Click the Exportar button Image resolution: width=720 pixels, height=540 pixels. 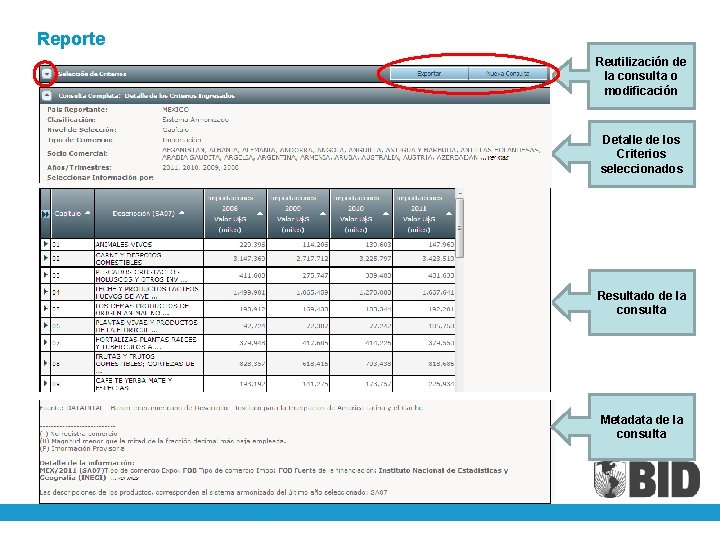[429, 73]
